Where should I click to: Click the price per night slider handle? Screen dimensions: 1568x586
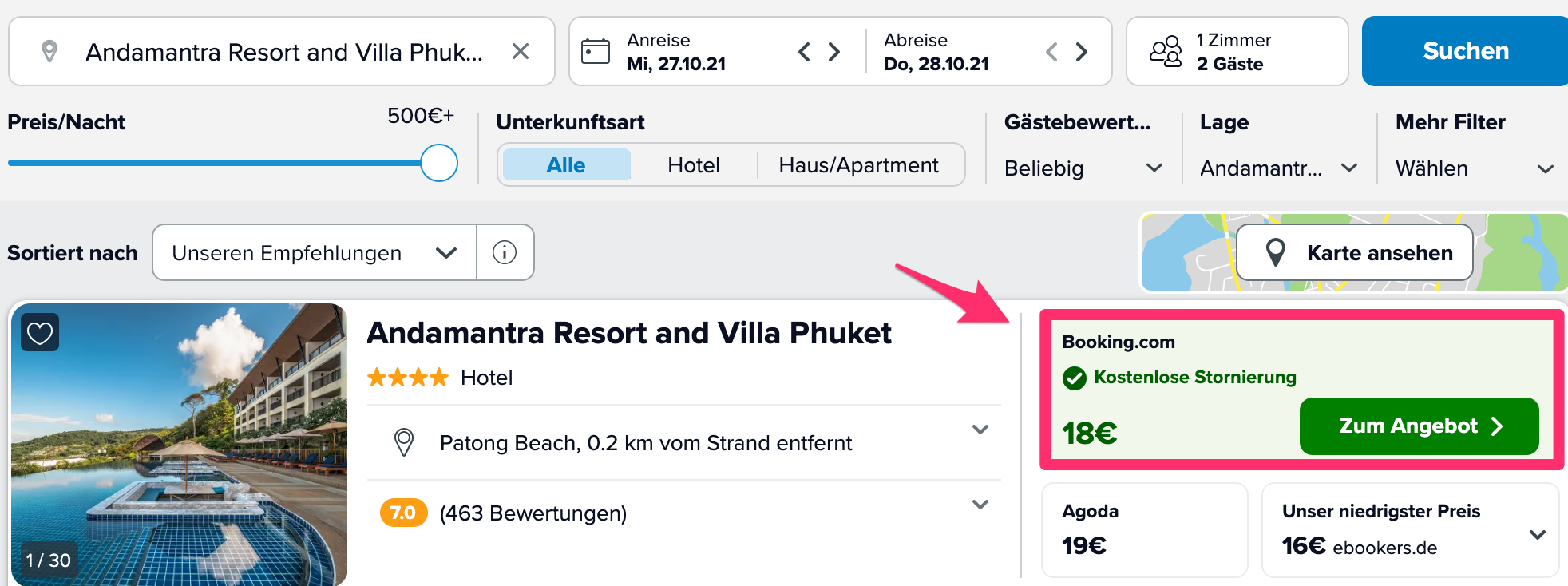point(439,163)
